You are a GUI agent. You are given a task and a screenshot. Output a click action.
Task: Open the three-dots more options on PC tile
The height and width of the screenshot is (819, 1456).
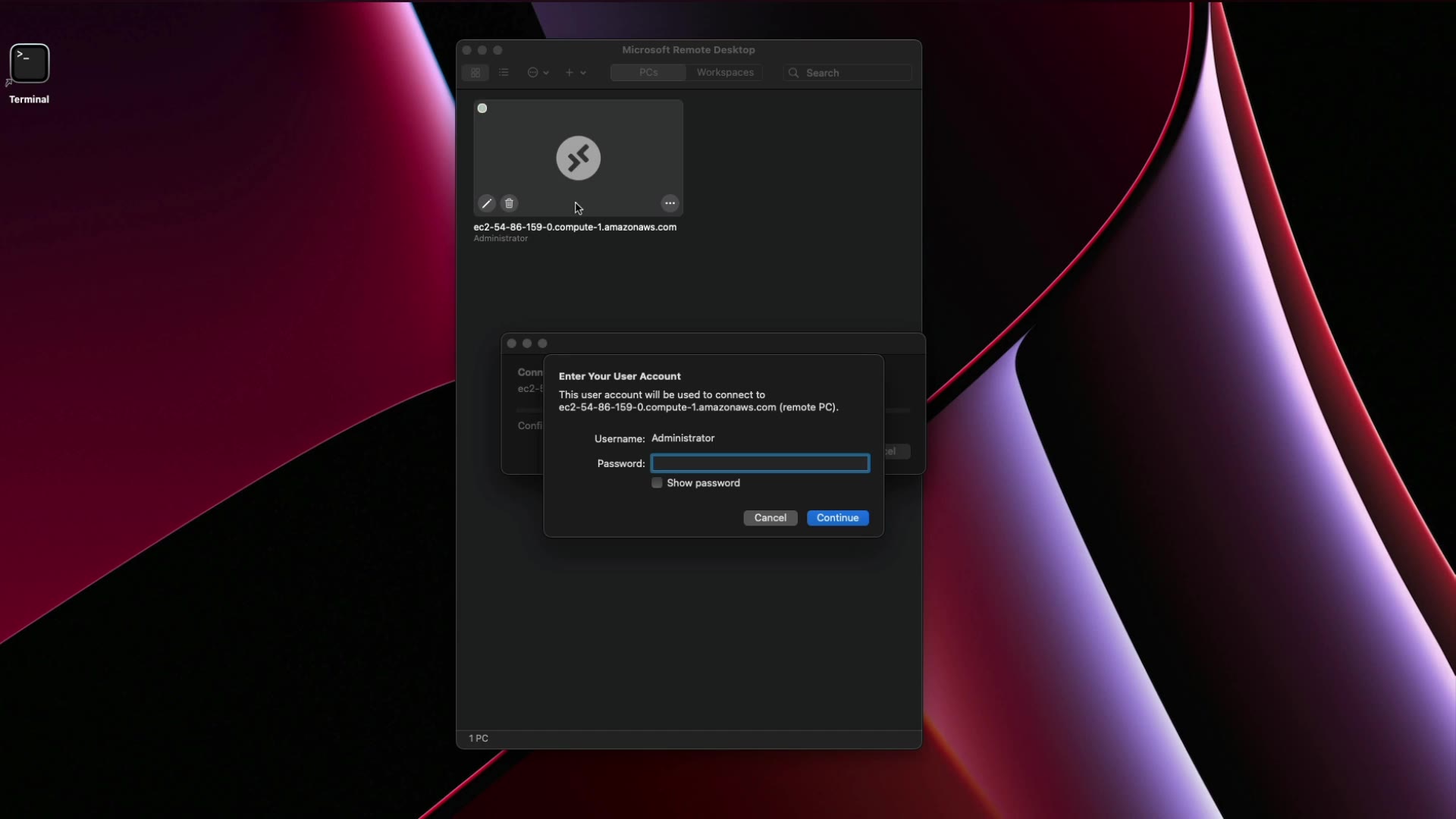click(670, 203)
